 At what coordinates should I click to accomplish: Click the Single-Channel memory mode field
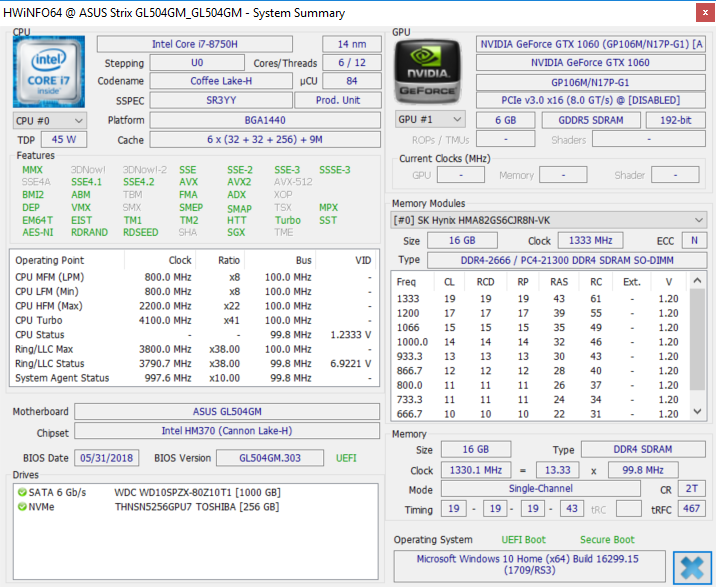click(541, 489)
